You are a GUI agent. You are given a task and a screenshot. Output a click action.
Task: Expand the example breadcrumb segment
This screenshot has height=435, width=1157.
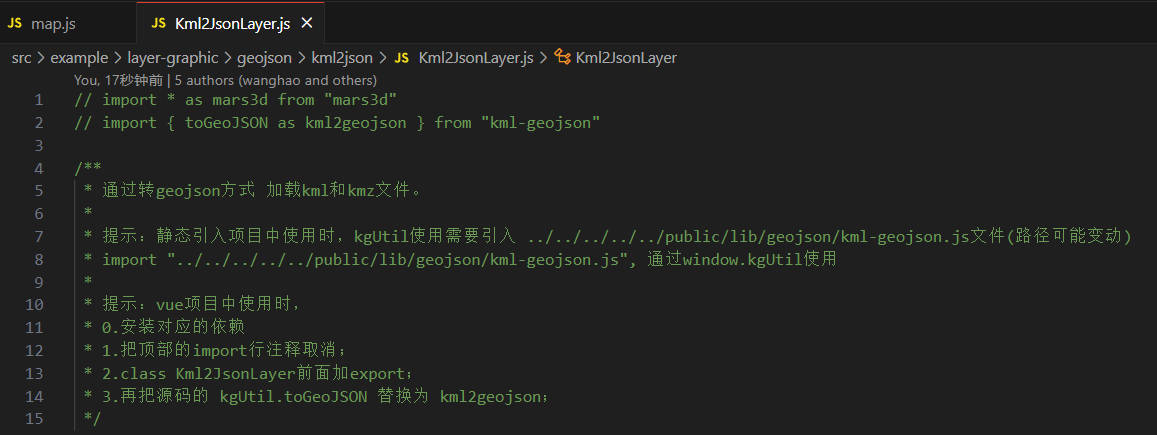pos(79,58)
